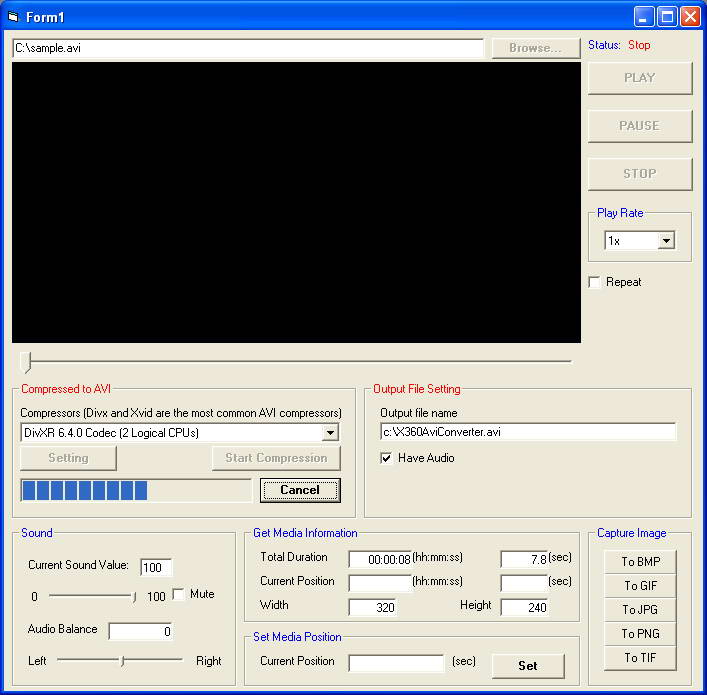Screen dimensions: 707x695
Task: Click the Current Position hh:mm:ss field under Get Media Information
Action: coord(380,583)
